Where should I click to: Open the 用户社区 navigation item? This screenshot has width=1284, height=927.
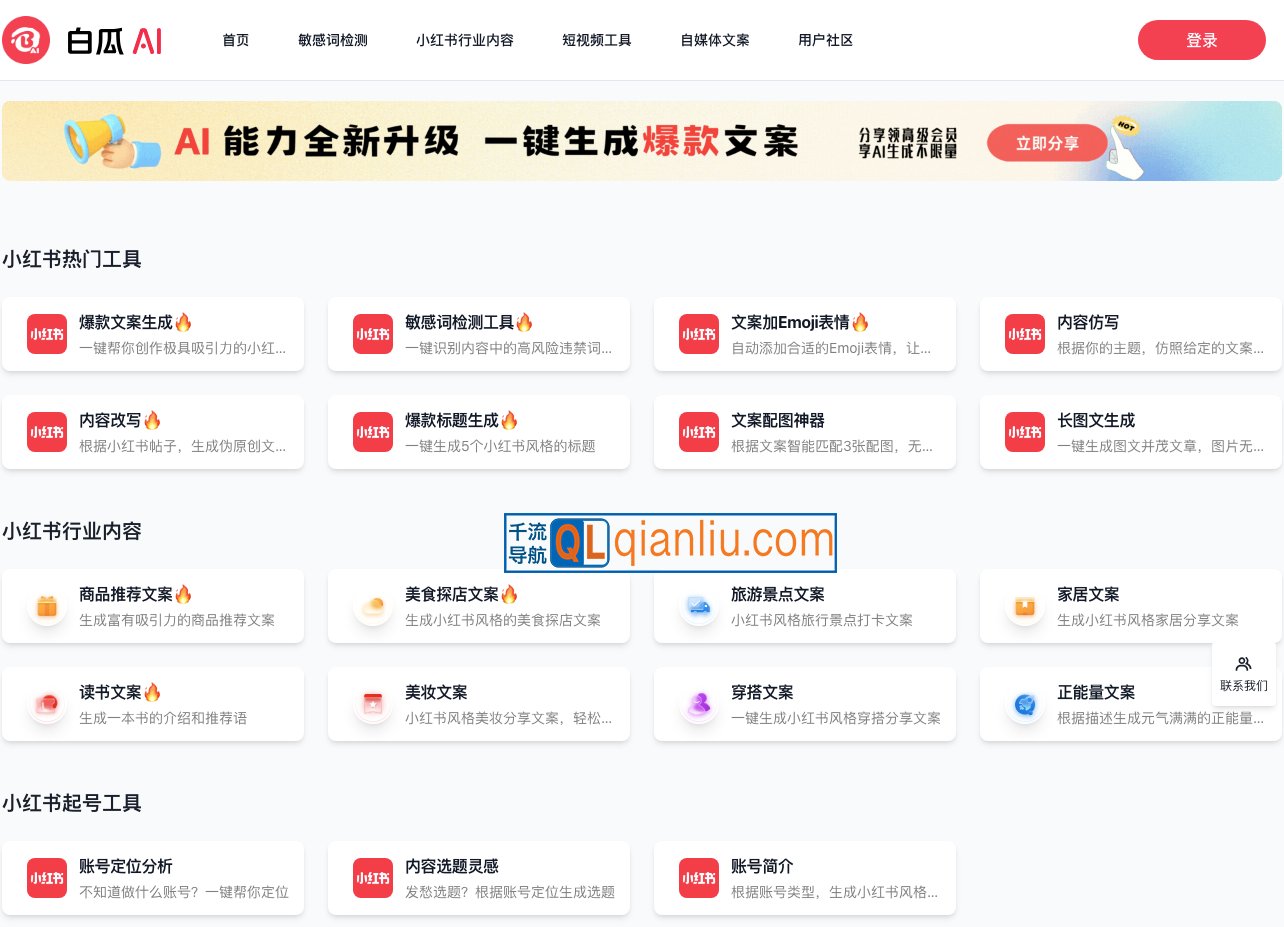point(825,40)
